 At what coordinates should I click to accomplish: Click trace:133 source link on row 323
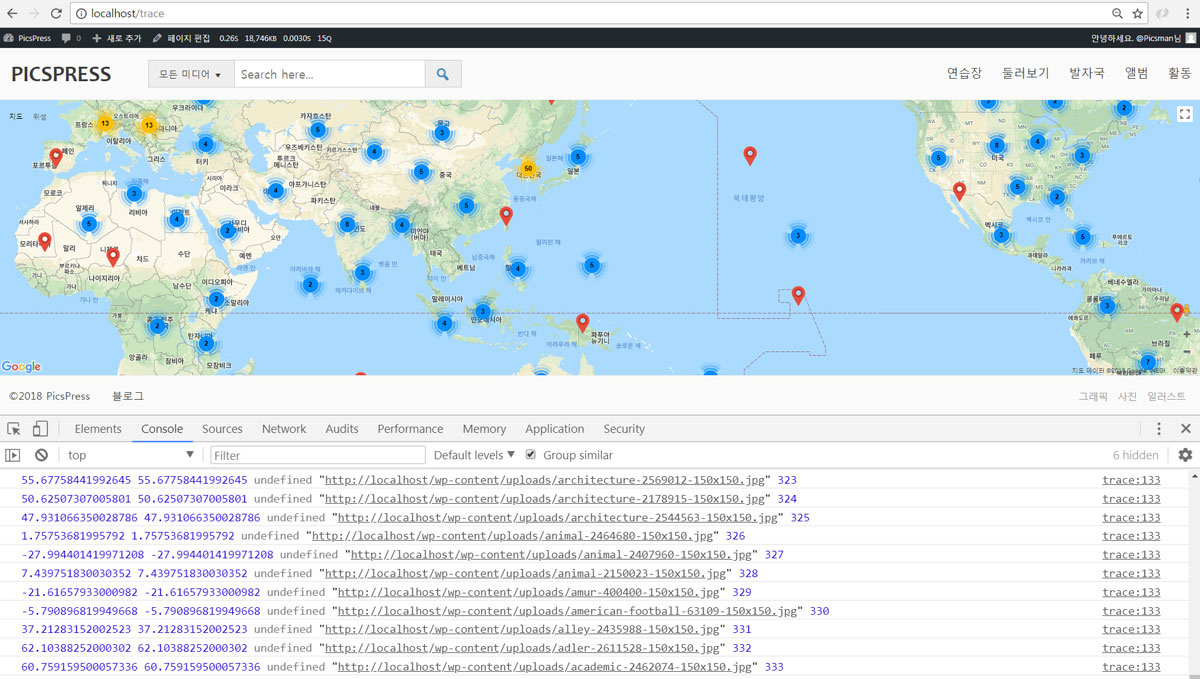point(1131,480)
